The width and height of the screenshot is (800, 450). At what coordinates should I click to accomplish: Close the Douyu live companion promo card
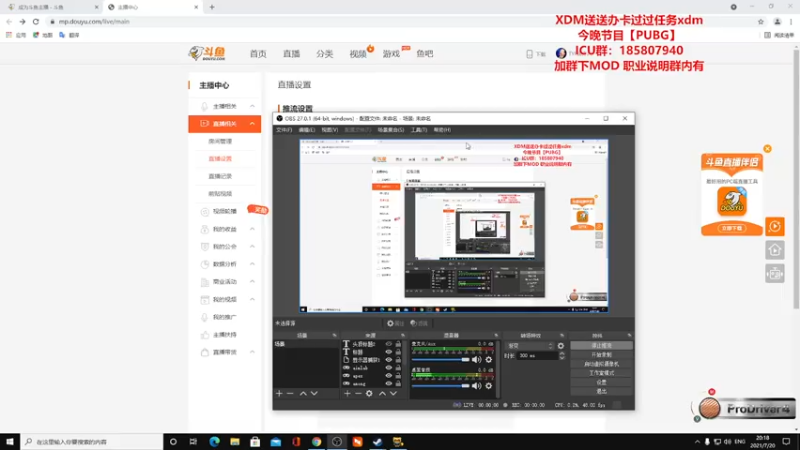pyautogui.click(x=767, y=148)
